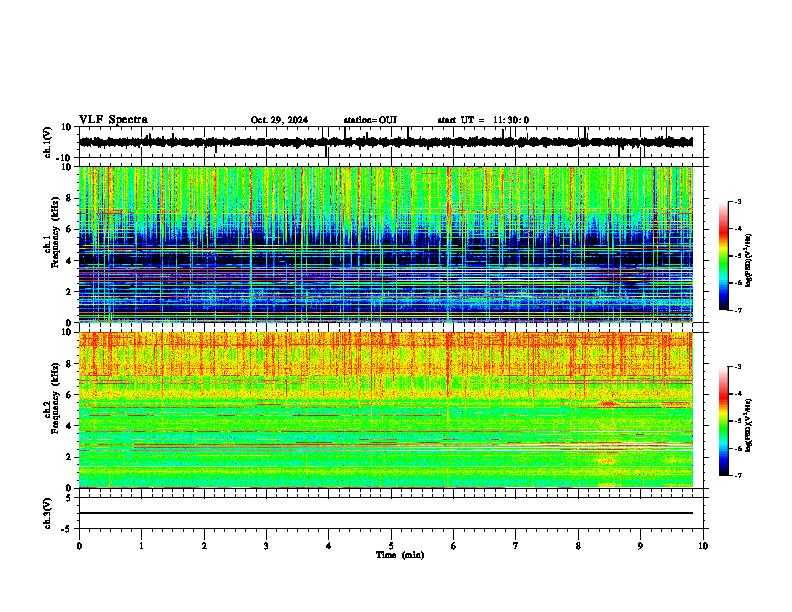The image size is (792, 612).
Task: Click the "start UT = 11:30:0" header text
Action: coord(483,120)
